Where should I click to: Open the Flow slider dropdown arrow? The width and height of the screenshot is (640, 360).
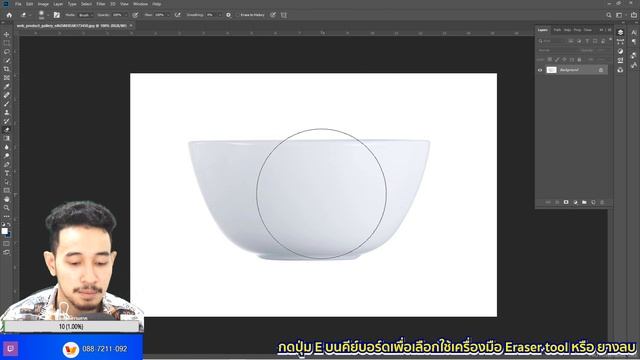(168, 15)
